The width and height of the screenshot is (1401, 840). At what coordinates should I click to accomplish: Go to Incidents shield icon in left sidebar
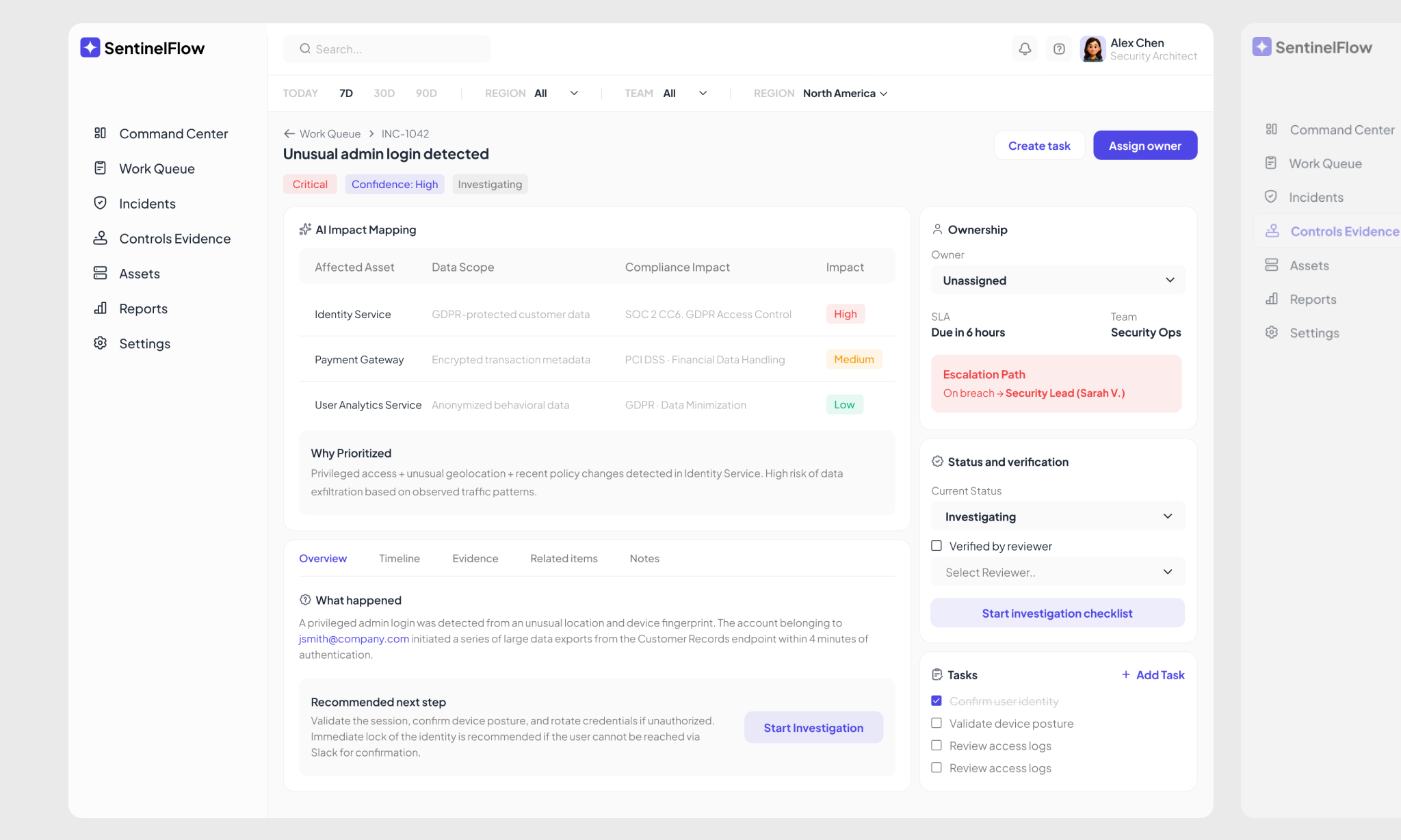click(x=101, y=203)
